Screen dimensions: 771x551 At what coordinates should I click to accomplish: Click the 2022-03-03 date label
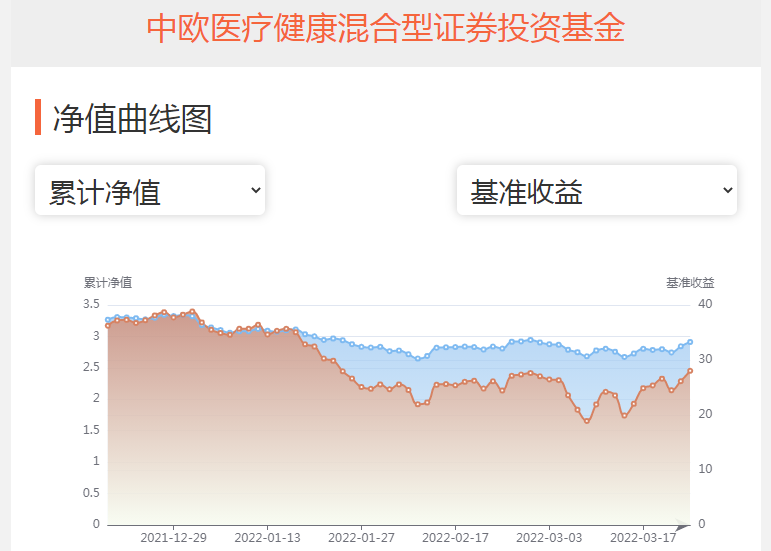[549, 538]
